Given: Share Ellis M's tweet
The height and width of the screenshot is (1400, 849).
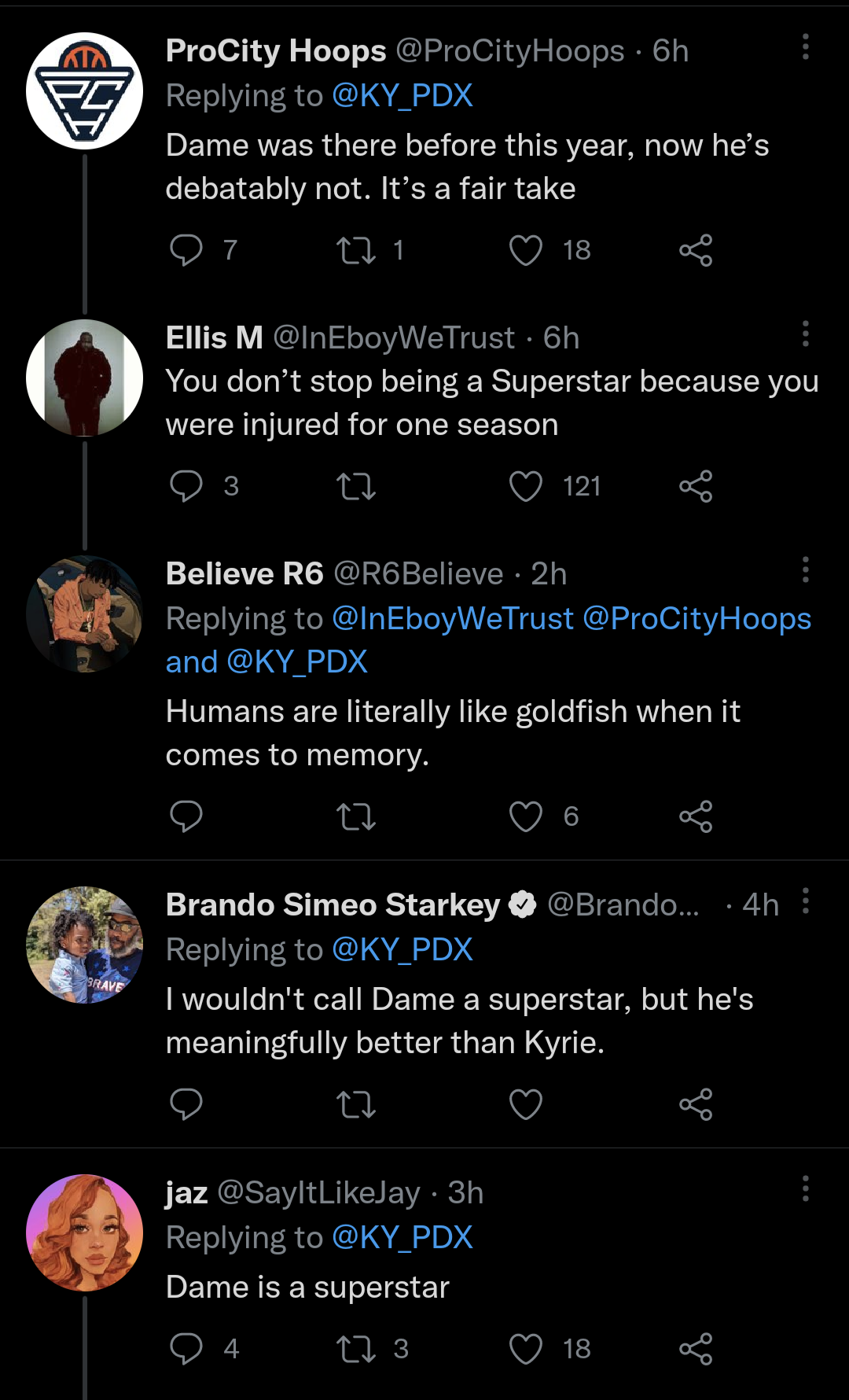Looking at the screenshot, I should [696, 486].
